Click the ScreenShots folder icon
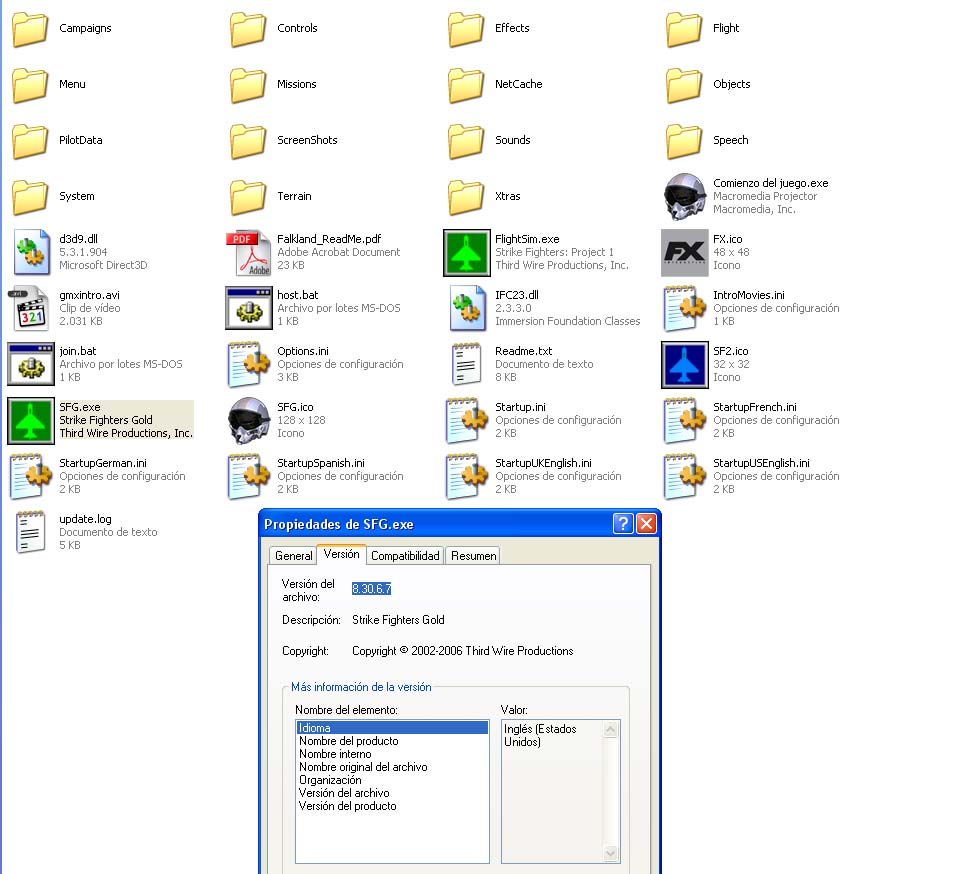Viewport: 961px width, 874px height. point(248,140)
